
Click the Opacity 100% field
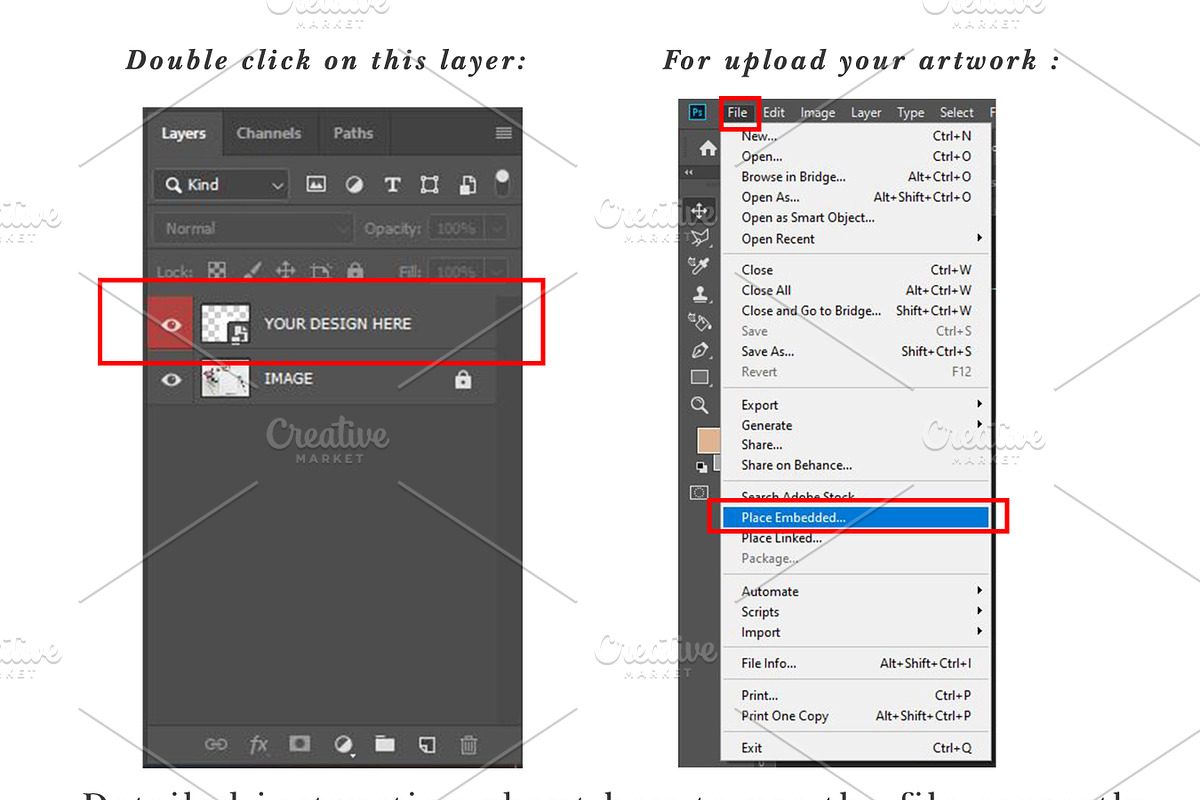coord(457,229)
